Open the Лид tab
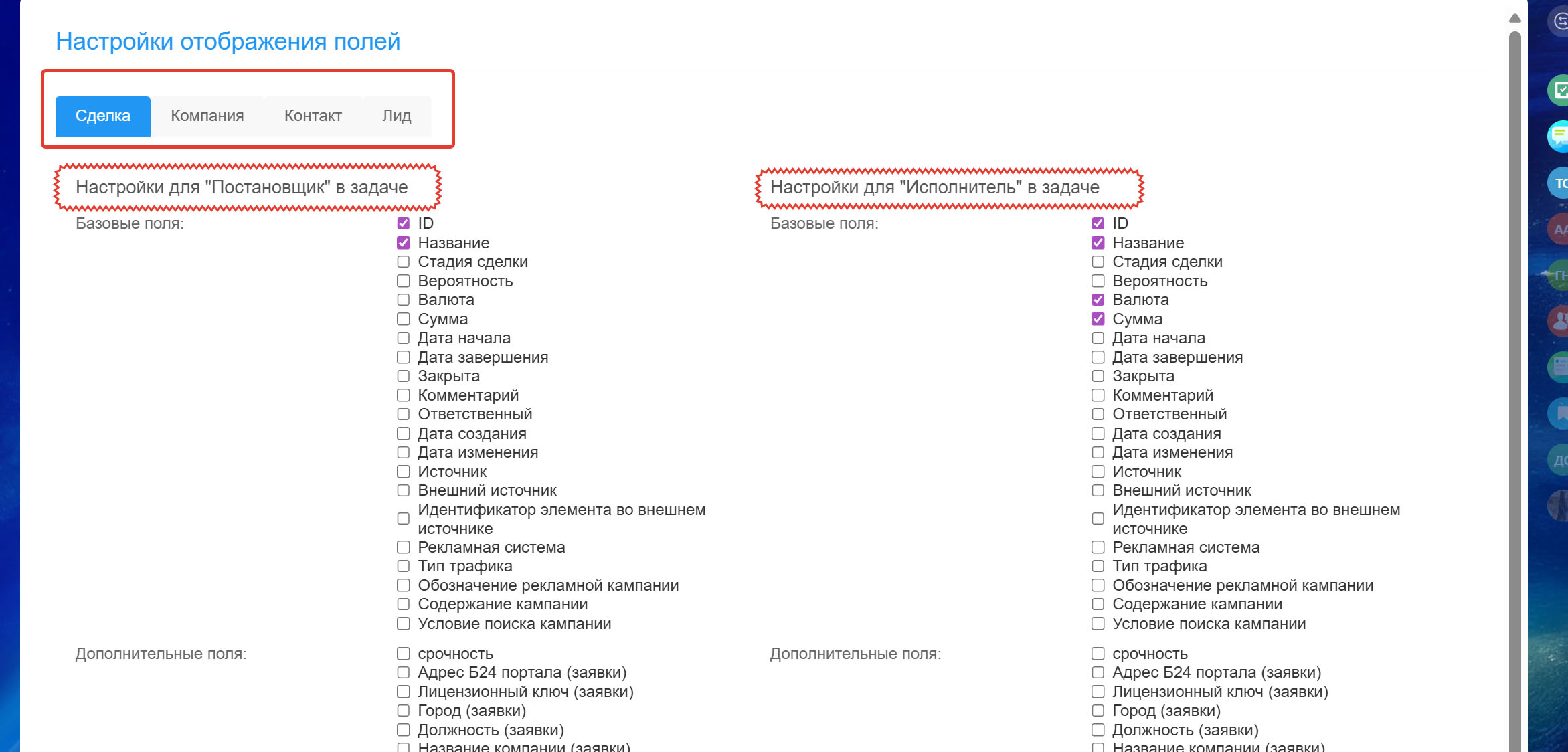The image size is (1568, 752). click(396, 116)
